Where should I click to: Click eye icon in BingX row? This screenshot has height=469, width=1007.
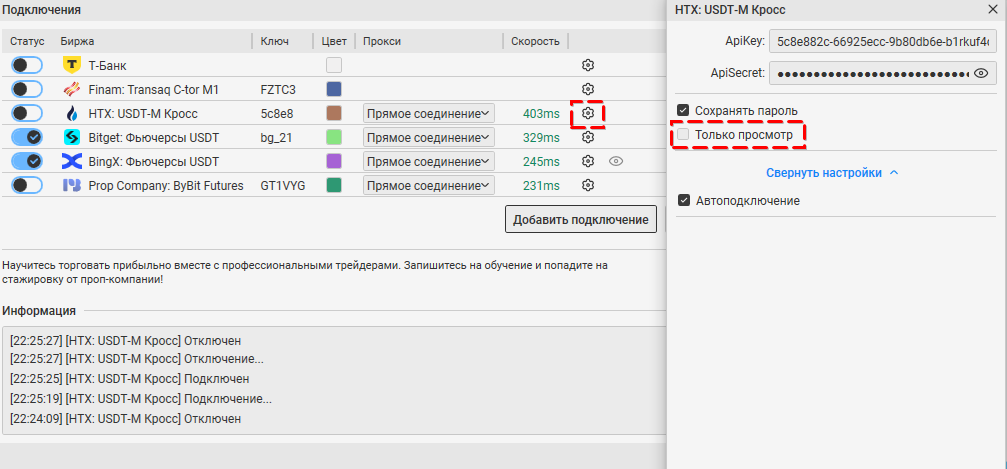point(616,161)
